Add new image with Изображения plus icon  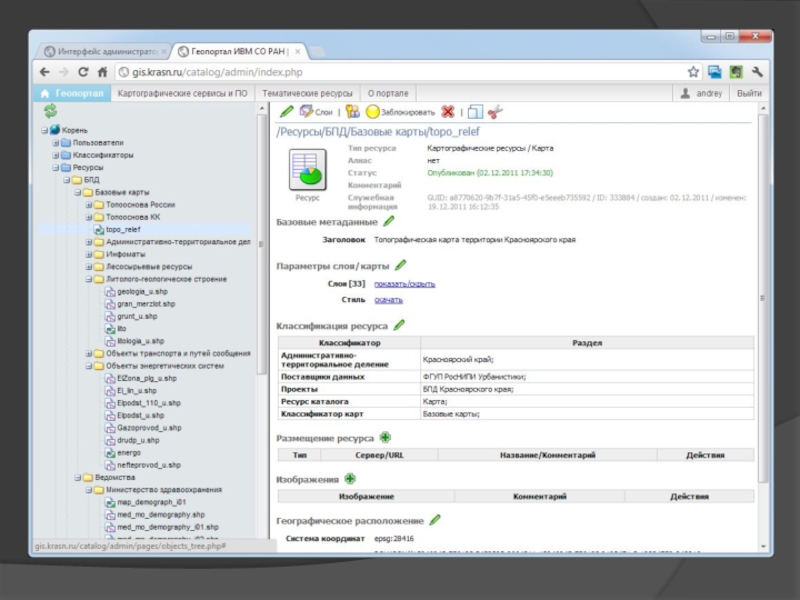[350, 479]
